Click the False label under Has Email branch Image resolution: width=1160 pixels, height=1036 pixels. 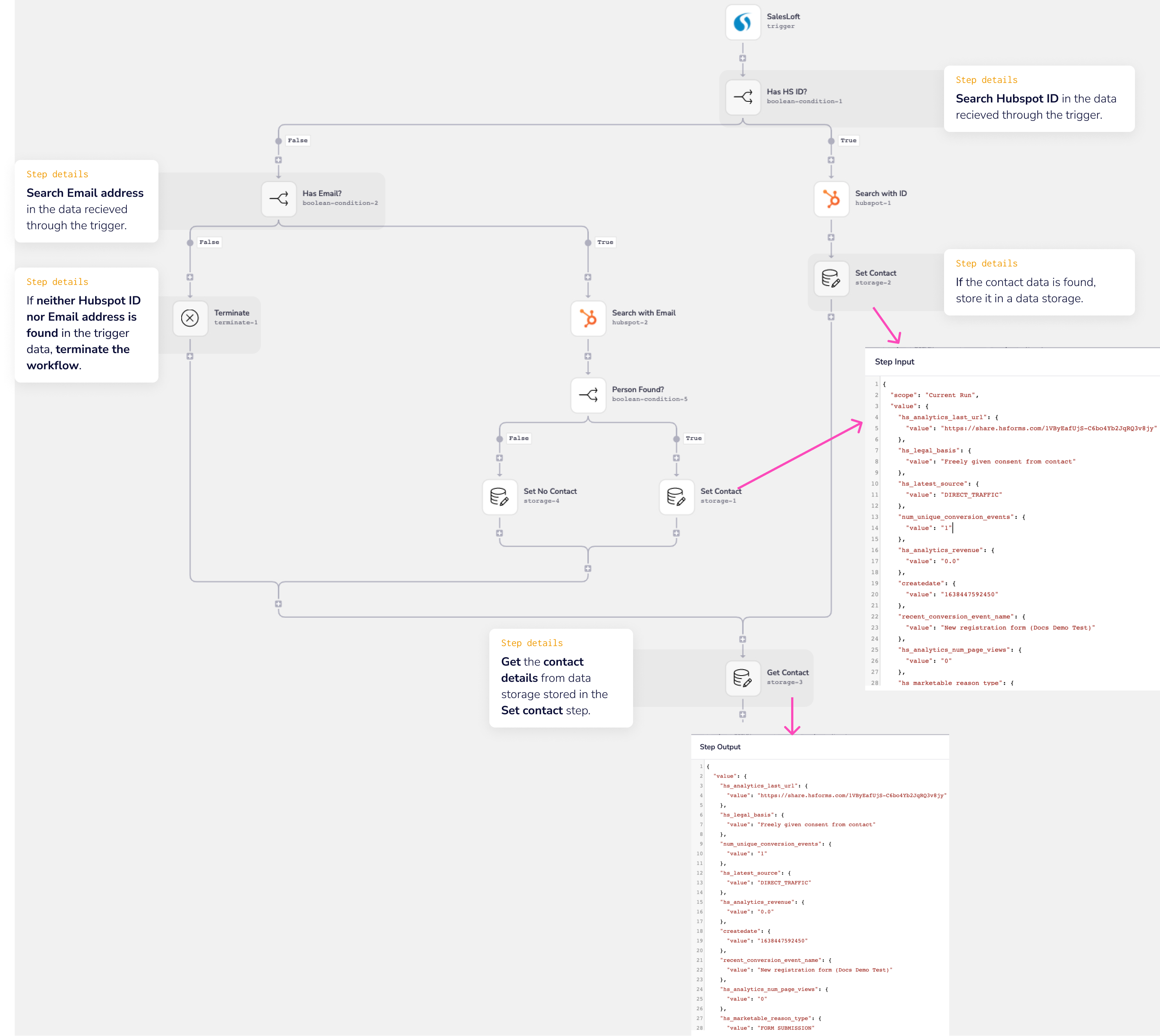click(x=209, y=242)
